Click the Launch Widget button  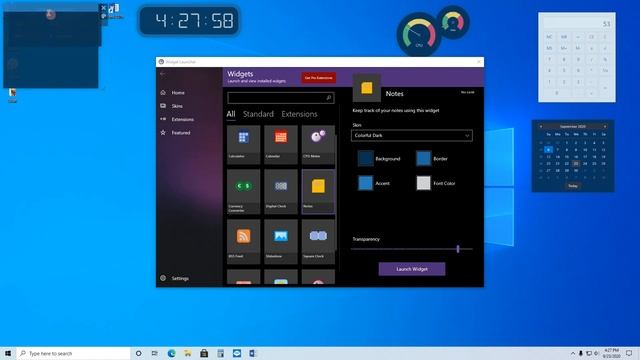[412, 269]
